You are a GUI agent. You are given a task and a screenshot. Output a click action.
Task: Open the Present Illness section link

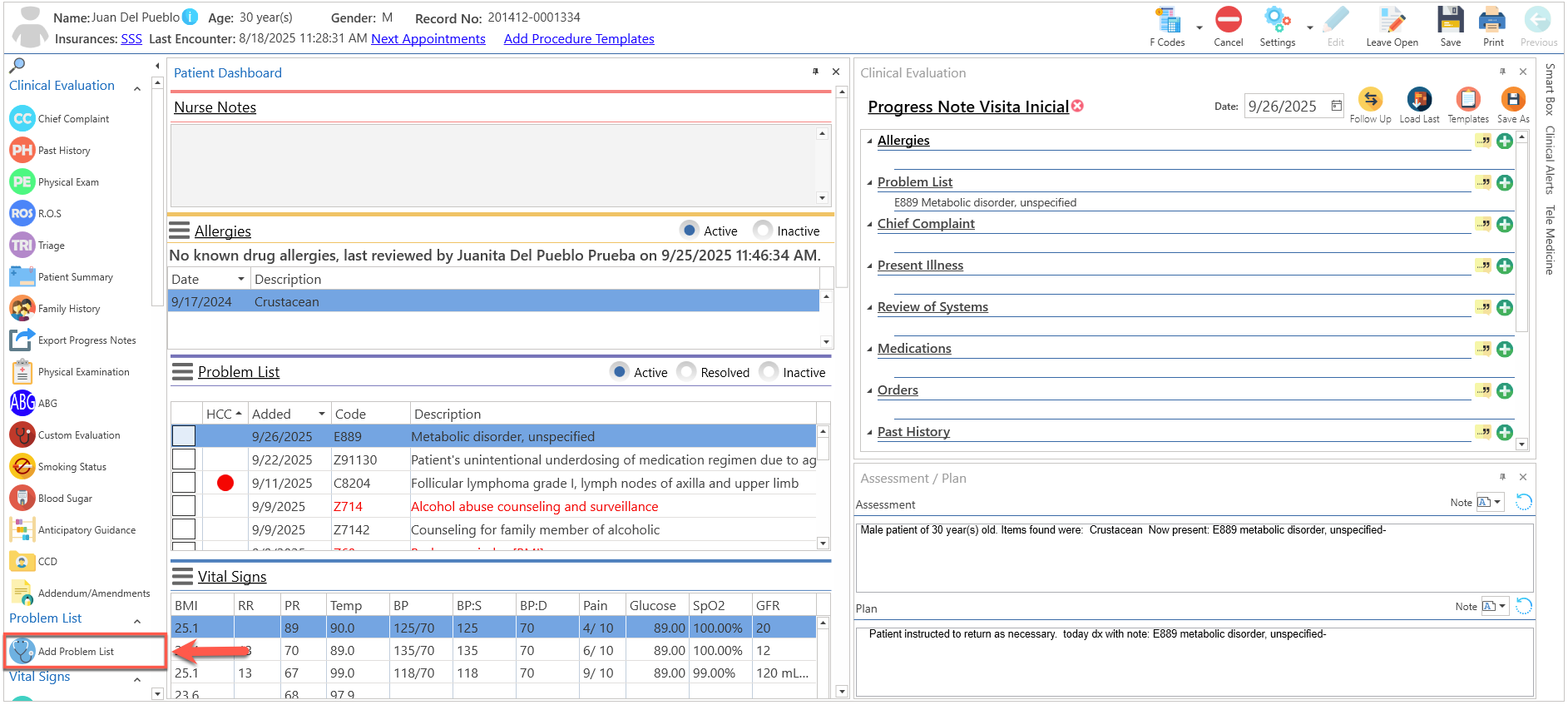(x=920, y=266)
